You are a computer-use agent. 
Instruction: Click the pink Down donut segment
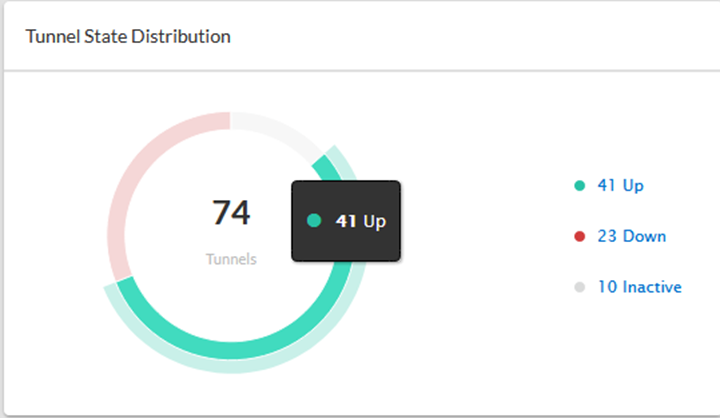coord(122,198)
